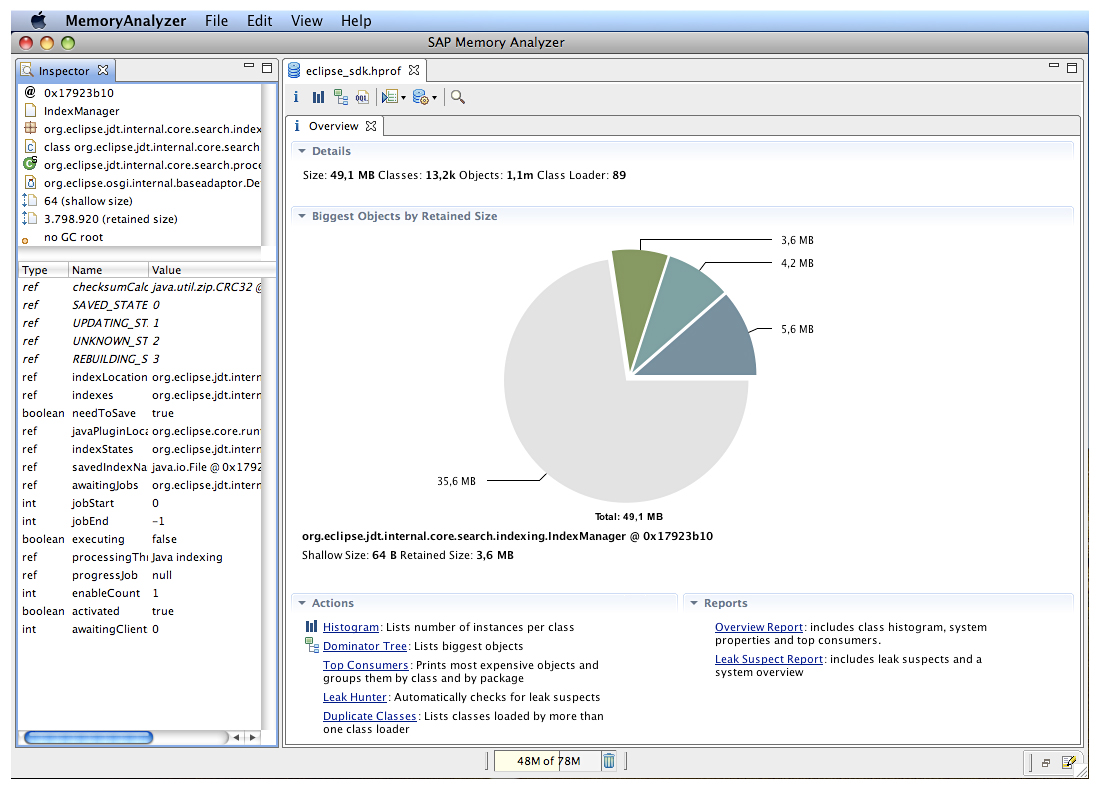Viewport: 1100px width, 789px height.
Task: Open the OQL query editor icon
Action: (x=362, y=97)
